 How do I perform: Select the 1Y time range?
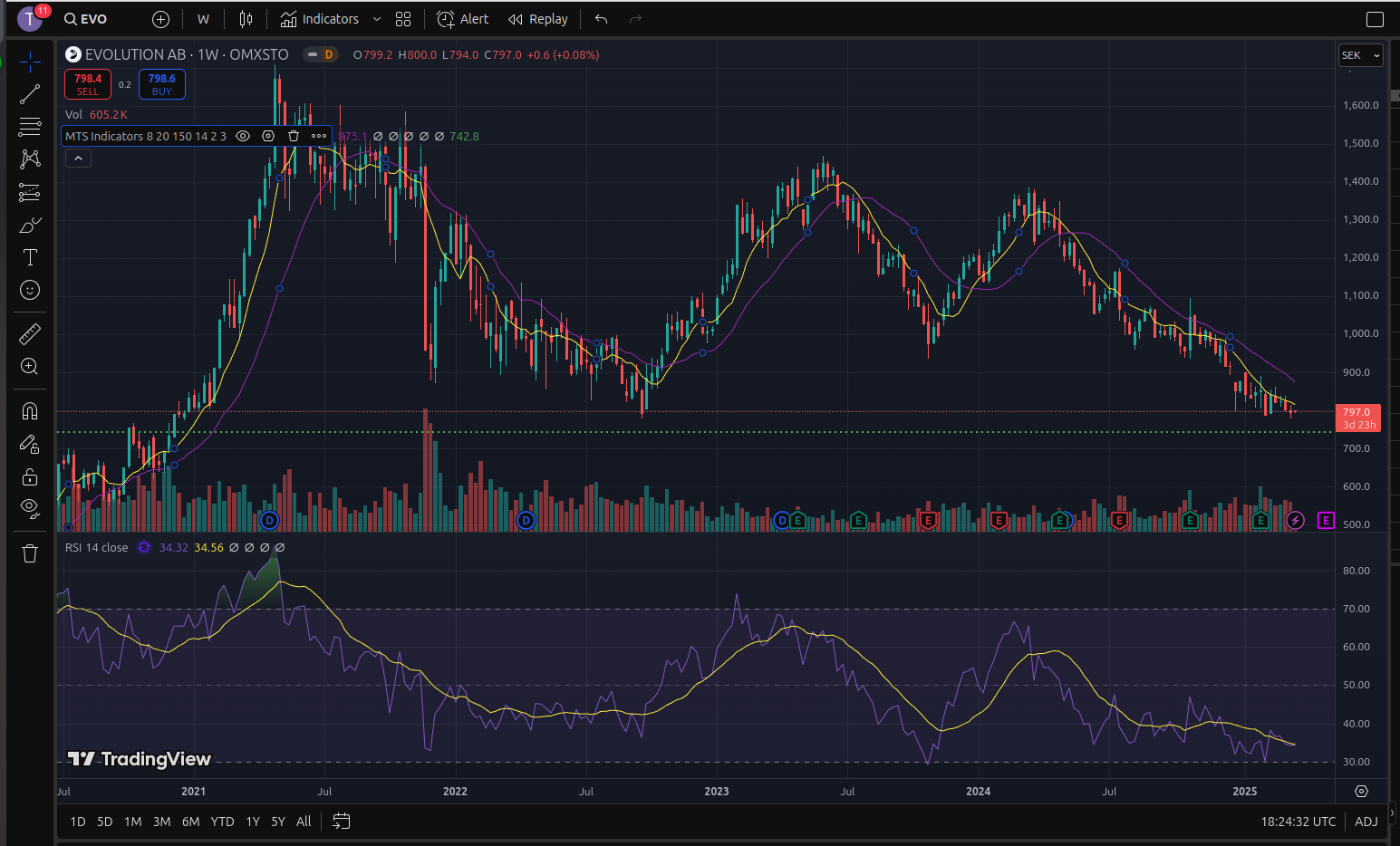pos(253,822)
